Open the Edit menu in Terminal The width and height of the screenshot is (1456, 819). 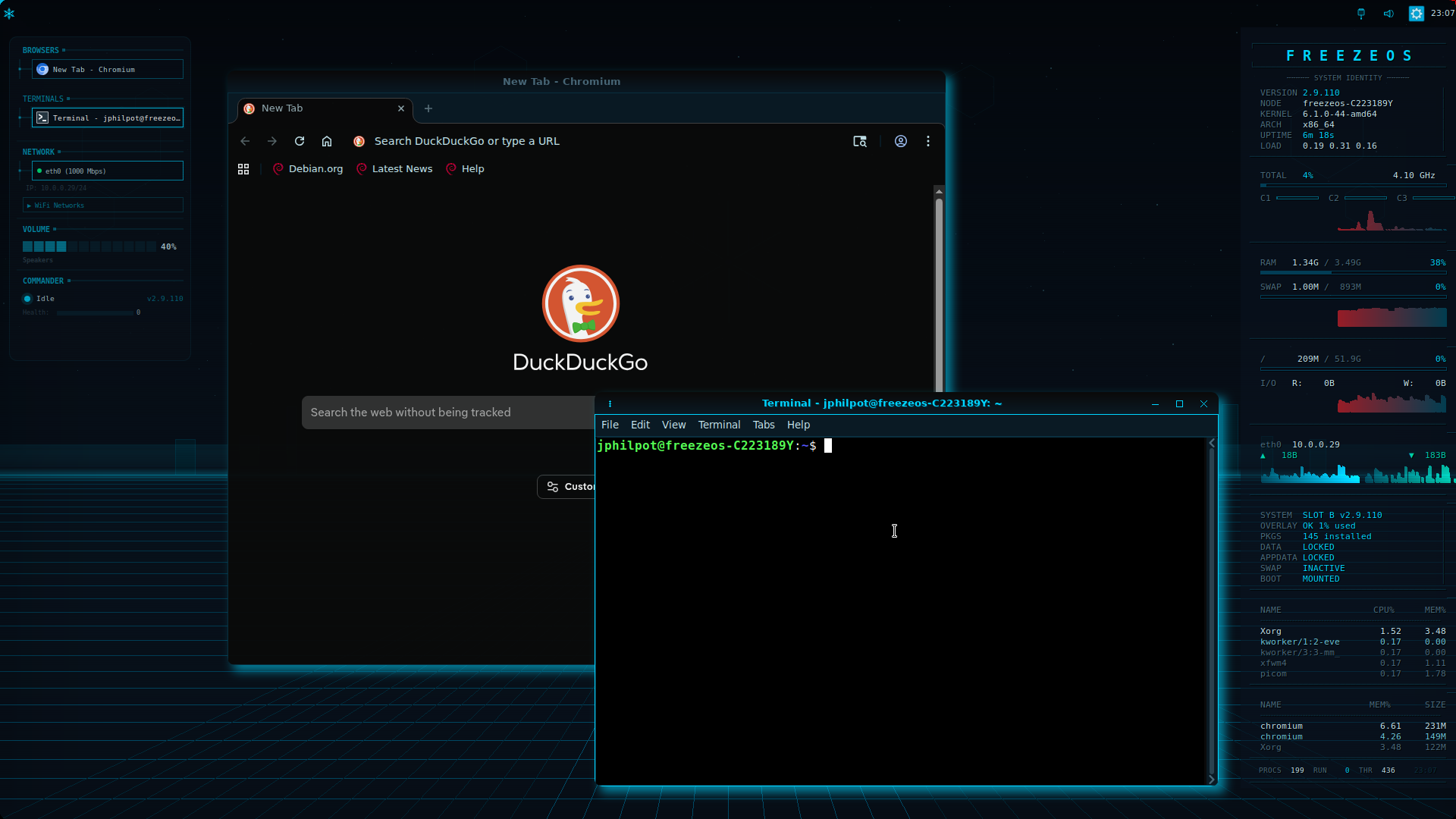coord(640,425)
